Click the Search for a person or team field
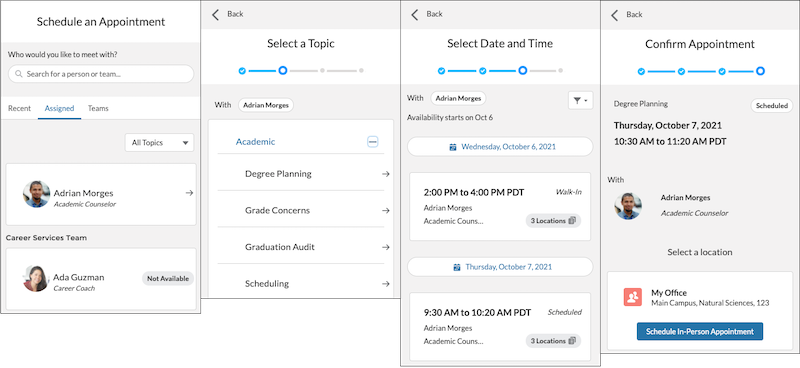 [101, 74]
